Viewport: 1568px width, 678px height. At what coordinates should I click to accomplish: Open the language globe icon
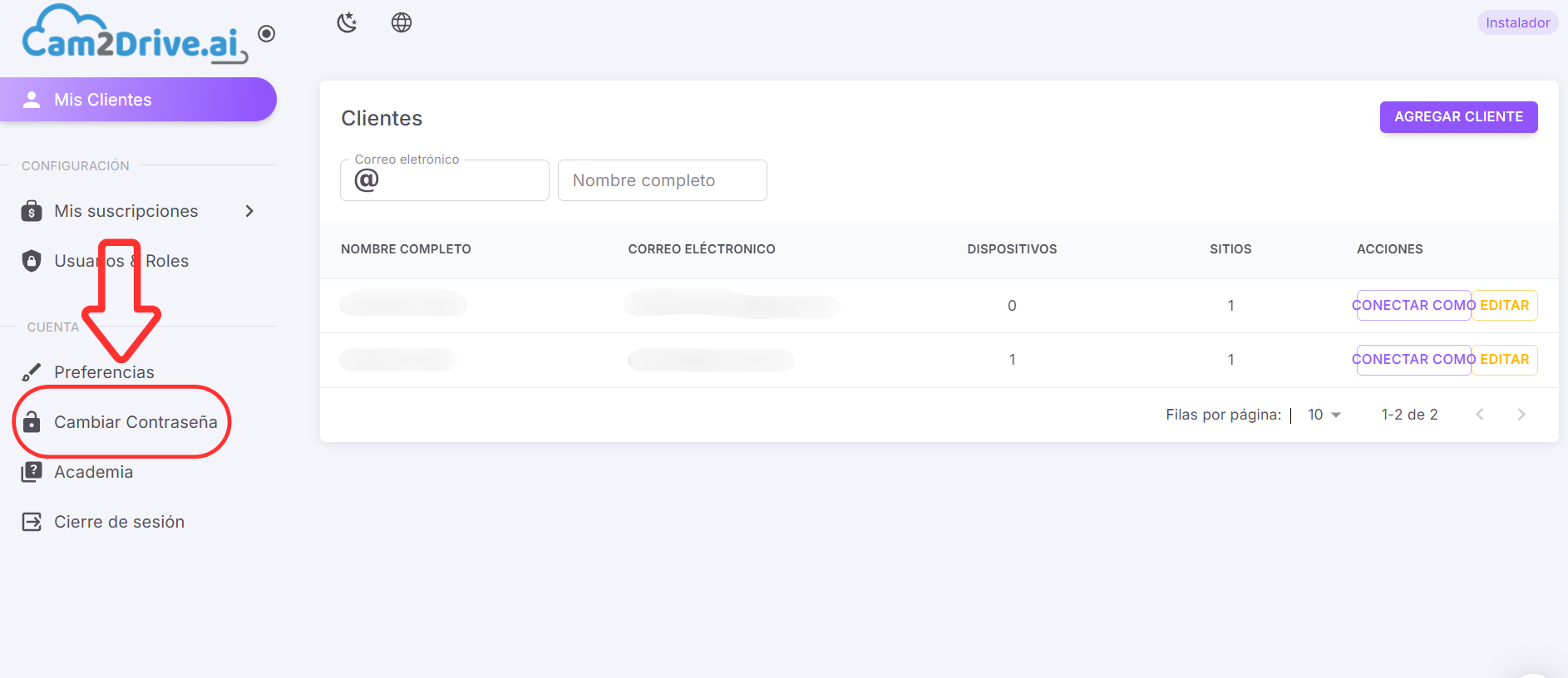pyautogui.click(x=402, y=22)
